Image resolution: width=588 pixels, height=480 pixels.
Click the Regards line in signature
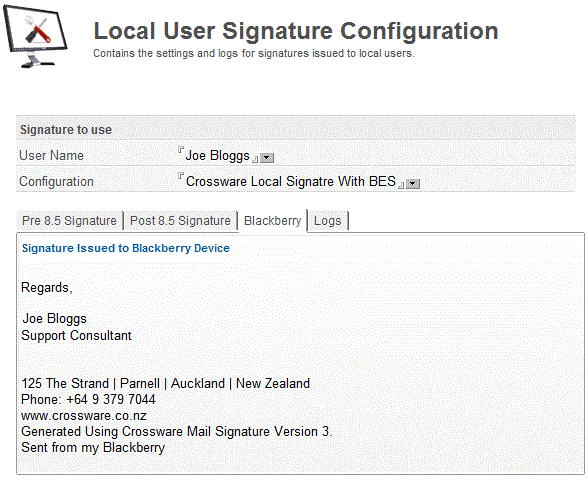(46, 288)
